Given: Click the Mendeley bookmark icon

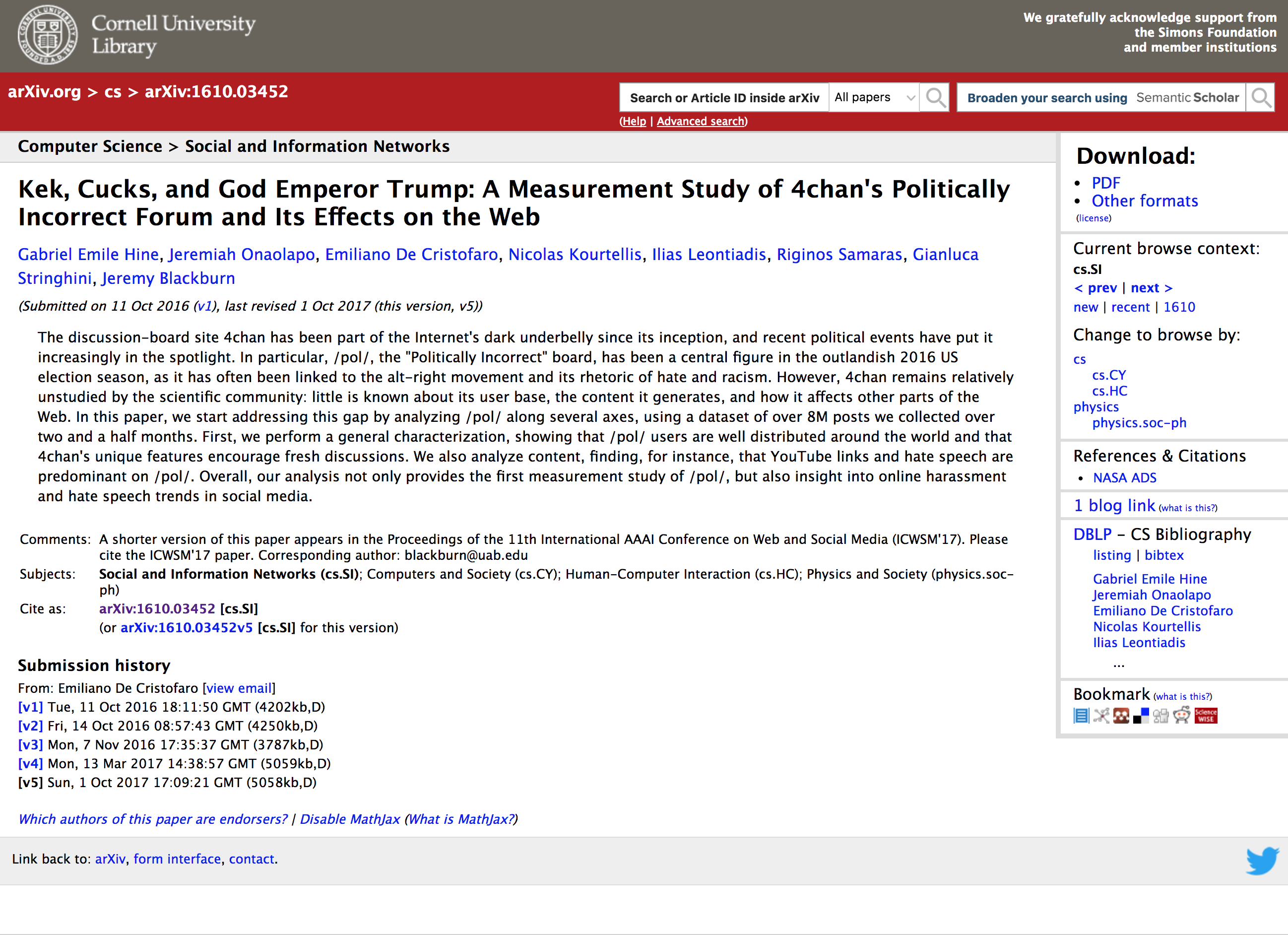Looking at the screenshot, I should point(1121,715).
